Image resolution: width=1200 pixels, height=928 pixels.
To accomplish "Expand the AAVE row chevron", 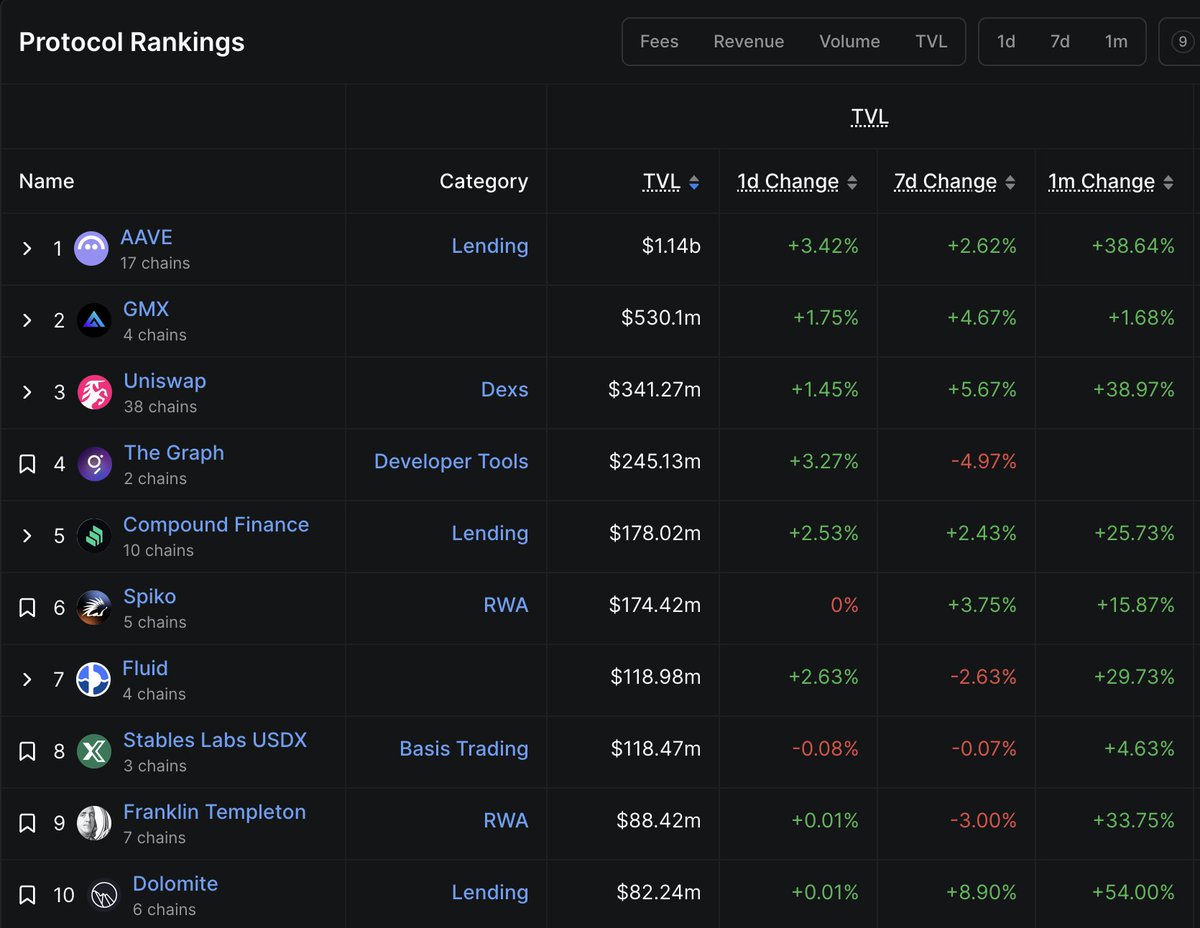I will (28, 248).
